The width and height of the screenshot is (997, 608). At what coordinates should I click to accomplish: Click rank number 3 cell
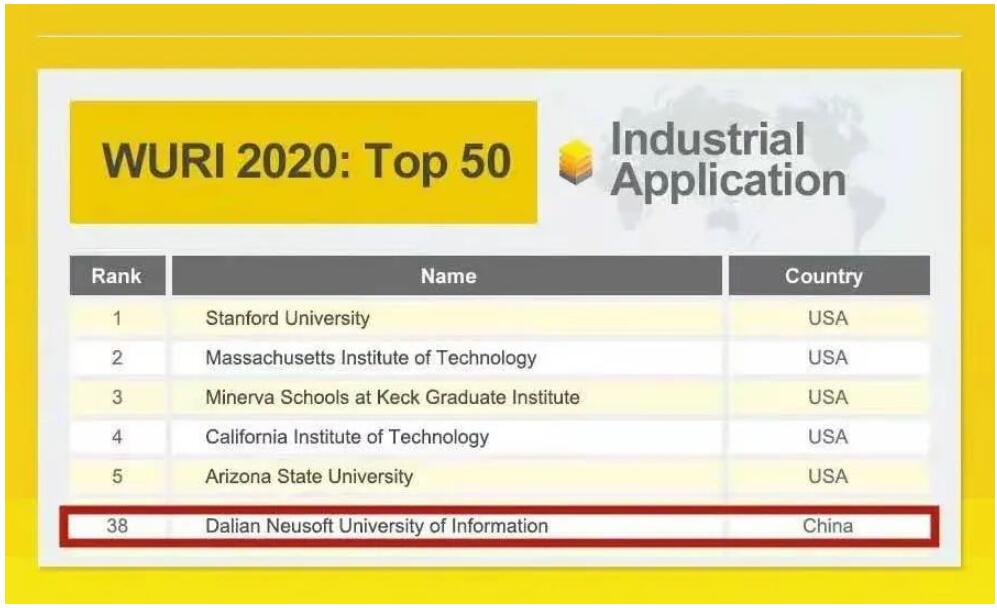click(117, 397)
